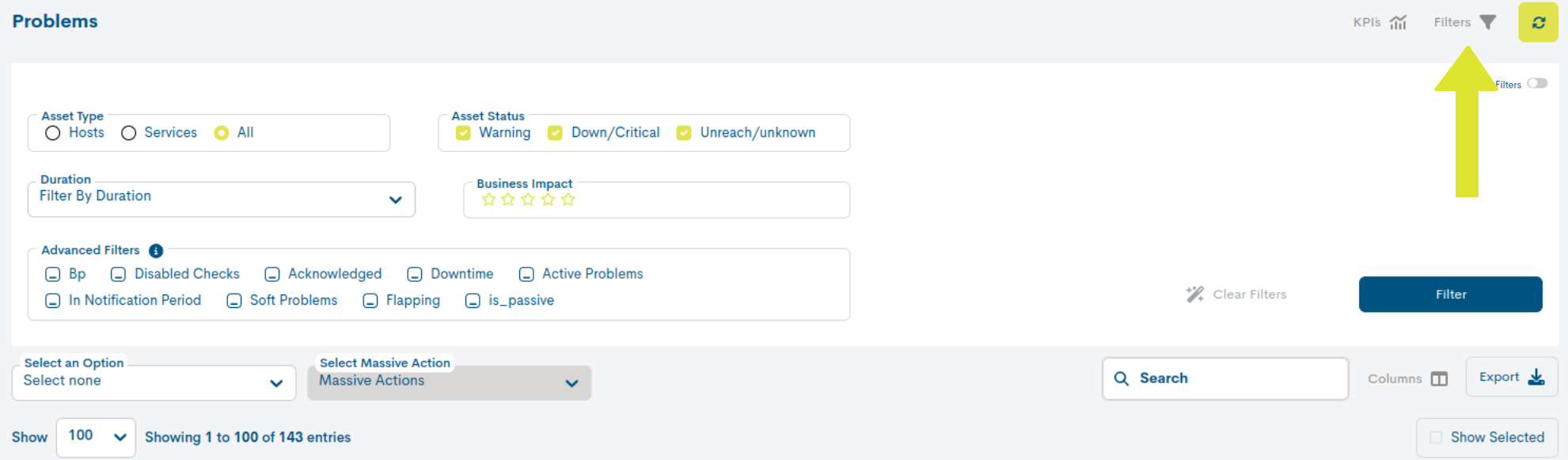Click the Export download icon
This screenshot has height=460, width=1568.
click(x=1536, y=377)
